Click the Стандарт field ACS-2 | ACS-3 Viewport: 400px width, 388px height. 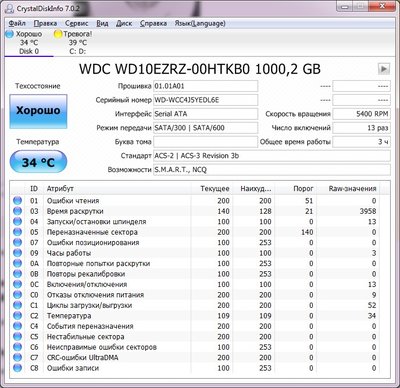(x=272, y=156)
